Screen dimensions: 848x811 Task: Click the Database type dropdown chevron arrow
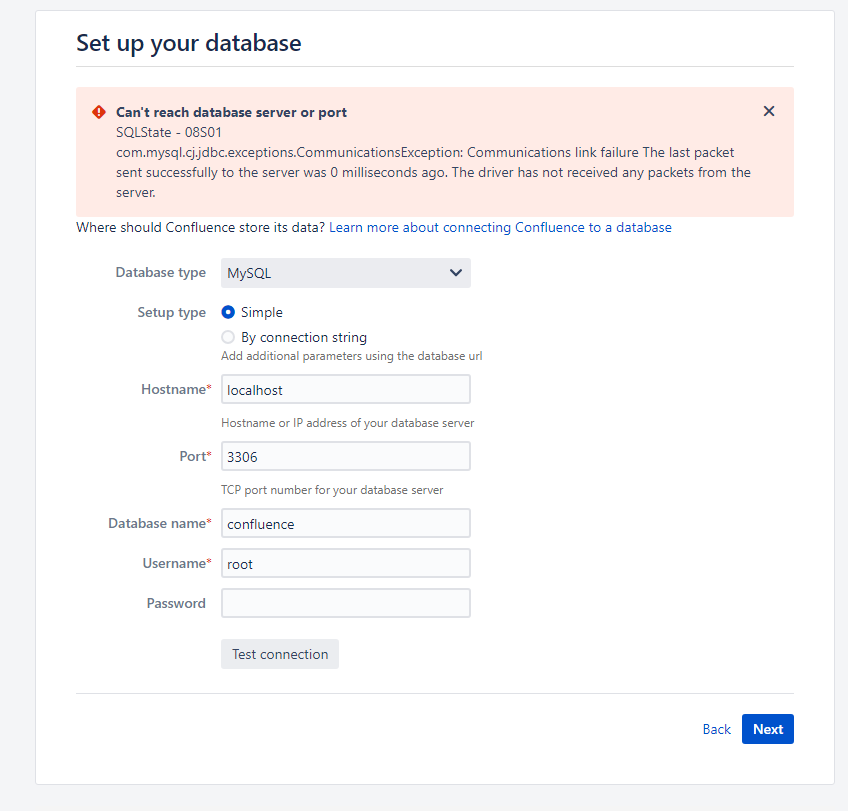coord(456,273)
